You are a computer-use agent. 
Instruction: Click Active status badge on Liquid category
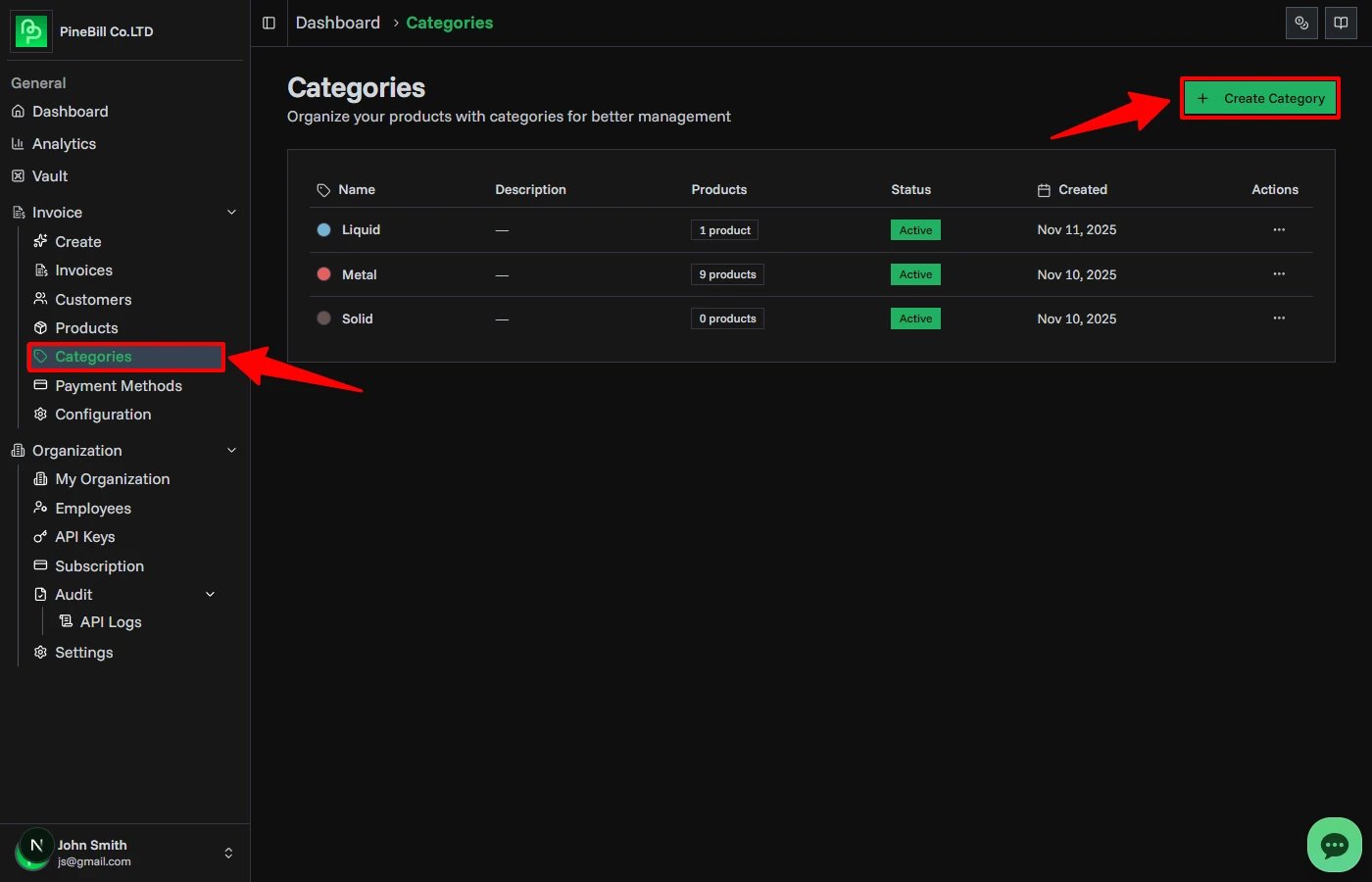[x=914, y=229]
